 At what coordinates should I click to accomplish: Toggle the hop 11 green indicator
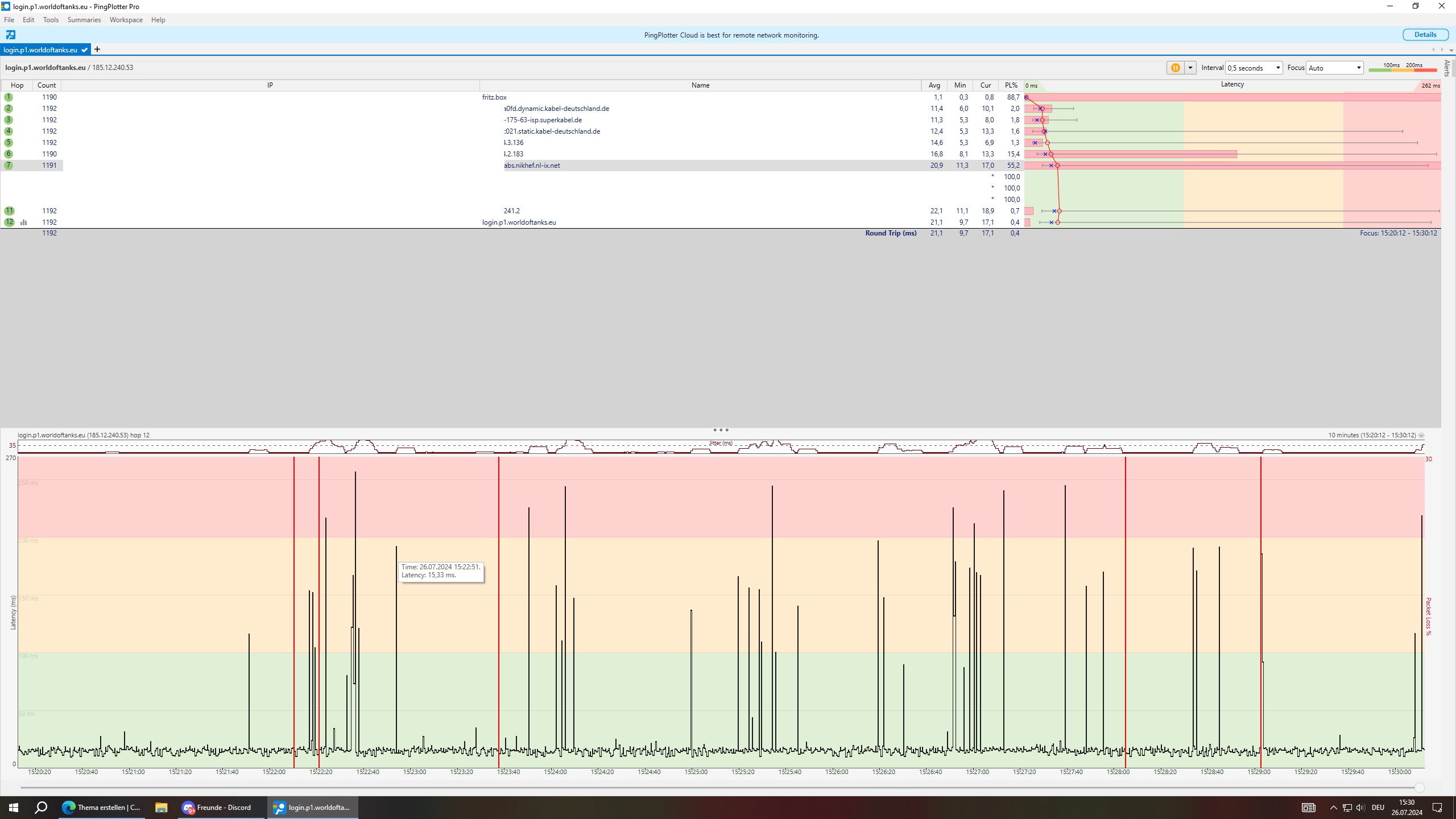9,211
